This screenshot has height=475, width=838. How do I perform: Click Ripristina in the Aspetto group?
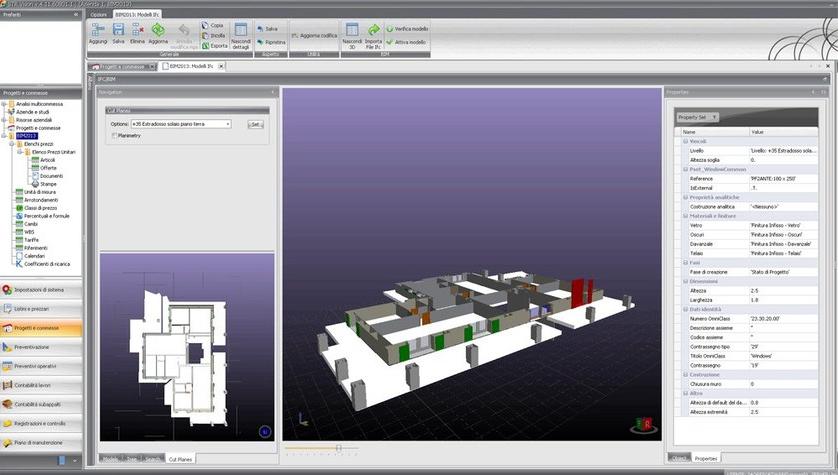271,42
